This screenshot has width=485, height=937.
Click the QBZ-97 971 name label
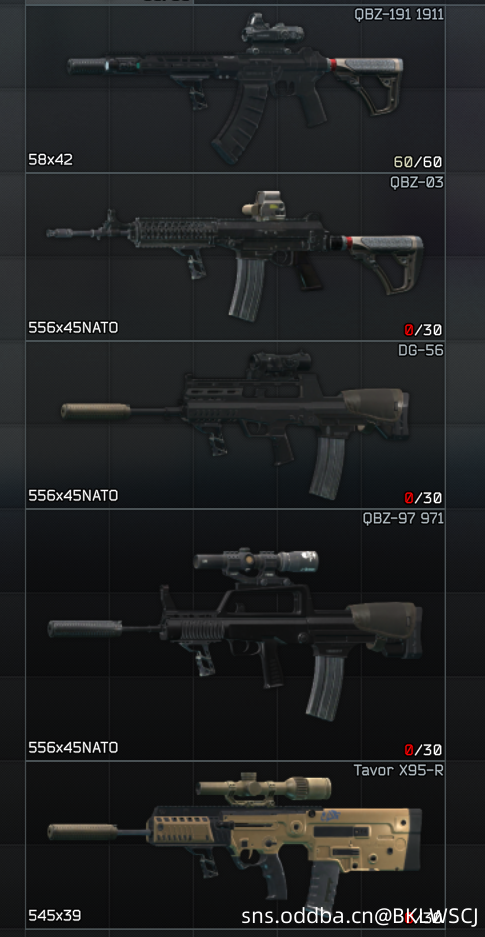click(x=403, y=518)
